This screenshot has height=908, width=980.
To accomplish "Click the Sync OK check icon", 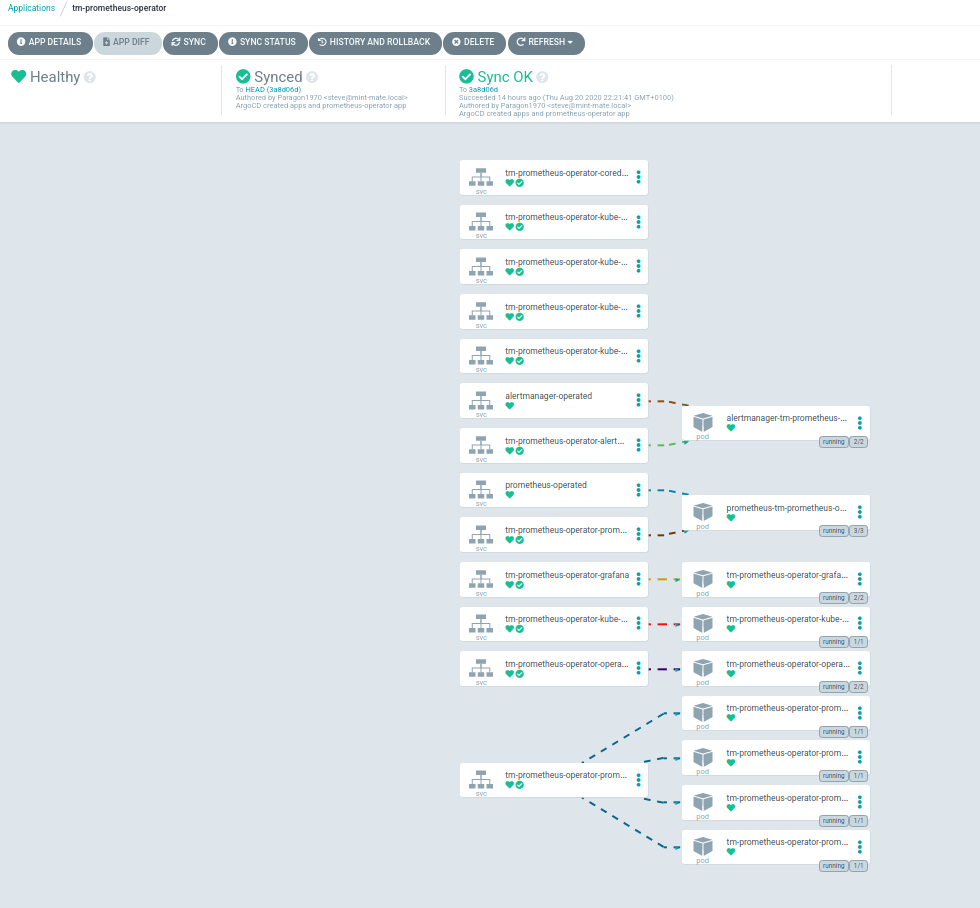I will 465,76.
